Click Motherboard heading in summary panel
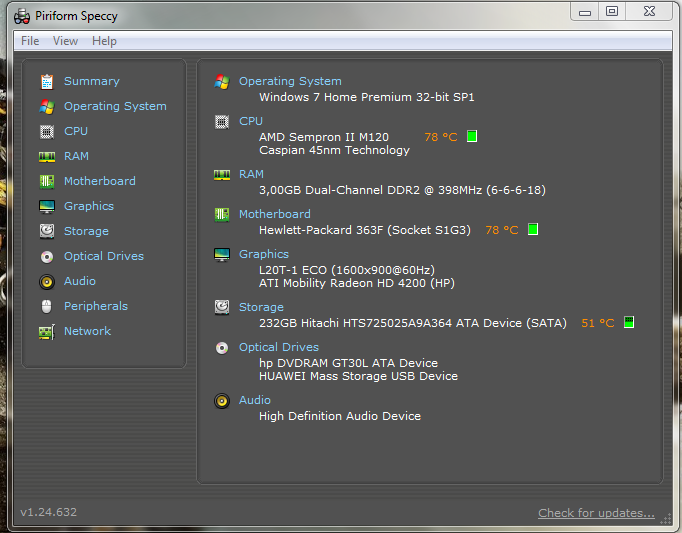Viewport: 682px width, 533px height. pyautogui.click(x=274, y=215)
